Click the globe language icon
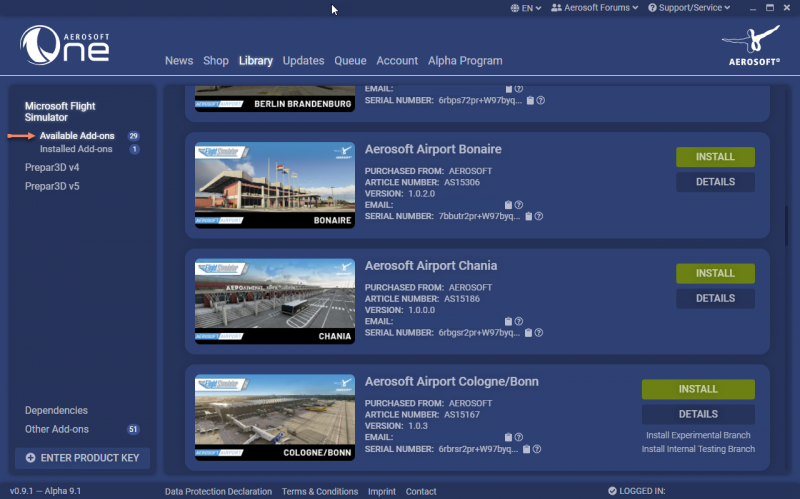800x499 pixels. pyautogui.click(x=515, y=8)
